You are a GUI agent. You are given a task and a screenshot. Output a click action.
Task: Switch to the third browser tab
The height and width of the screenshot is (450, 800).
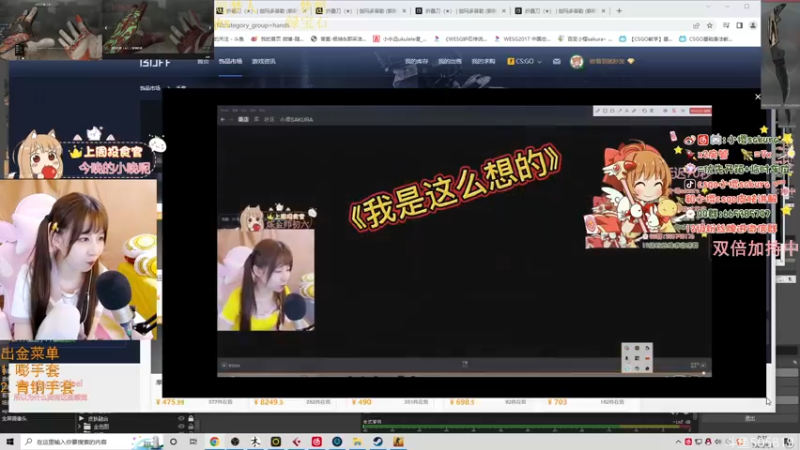coord(458,10)
